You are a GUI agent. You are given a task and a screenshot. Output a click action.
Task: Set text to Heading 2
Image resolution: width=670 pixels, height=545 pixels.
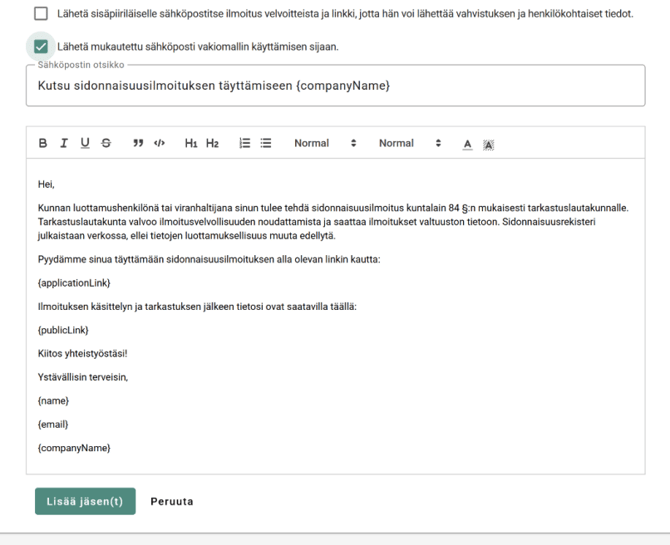click(212, 143)
